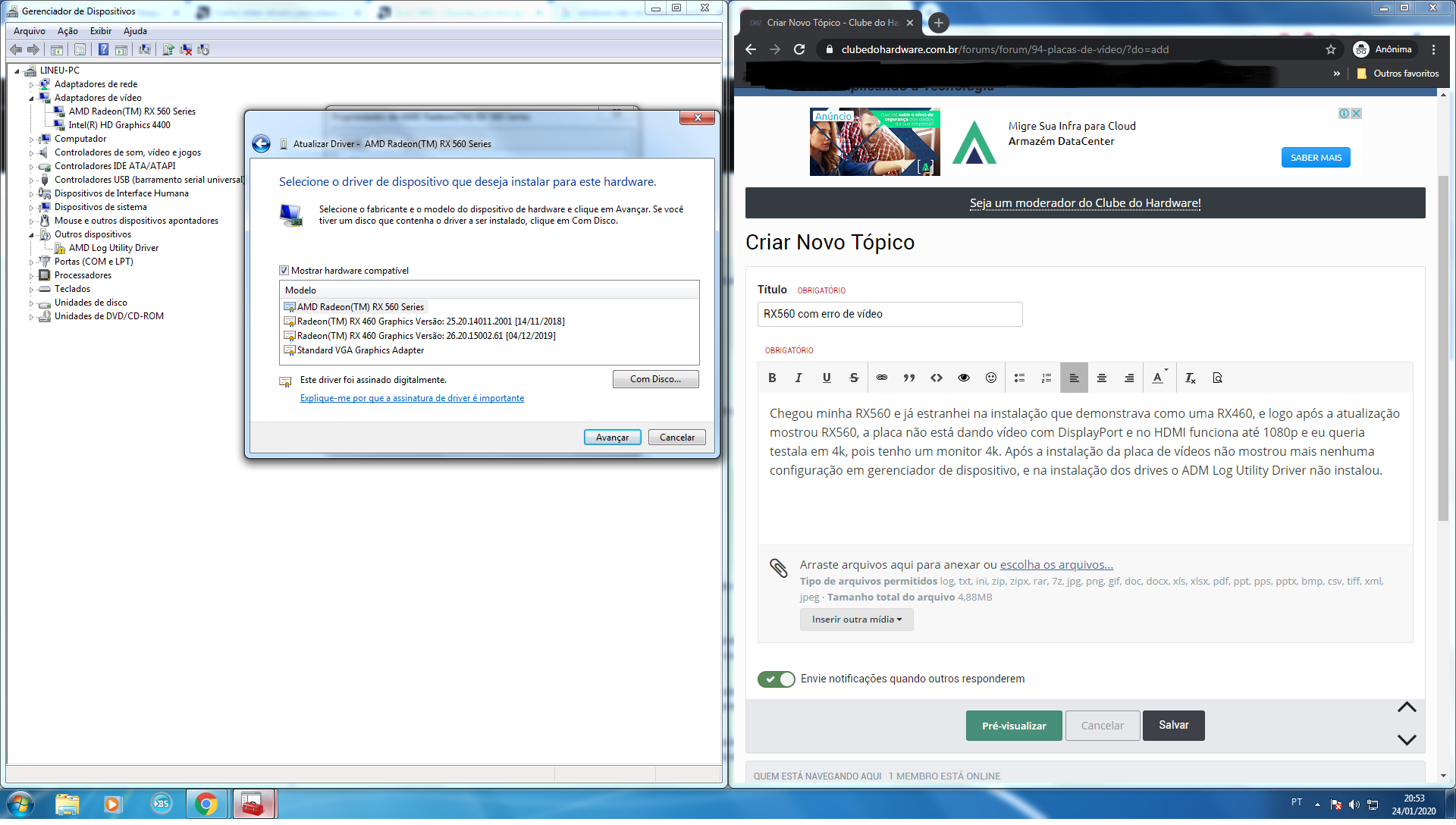
Task: Toggle underline in the forum editor
Action: pos(827,378)
